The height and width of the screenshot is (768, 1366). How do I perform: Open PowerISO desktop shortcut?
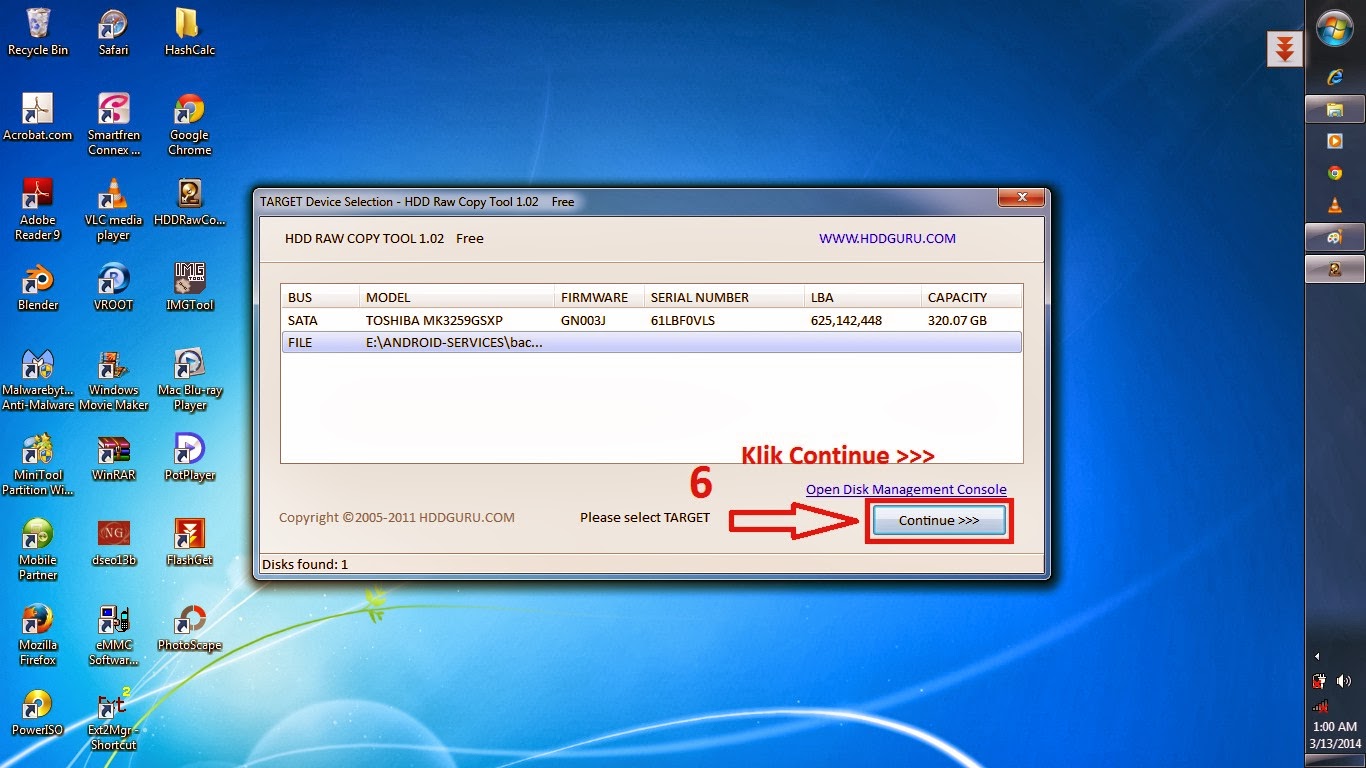[38, 713]
